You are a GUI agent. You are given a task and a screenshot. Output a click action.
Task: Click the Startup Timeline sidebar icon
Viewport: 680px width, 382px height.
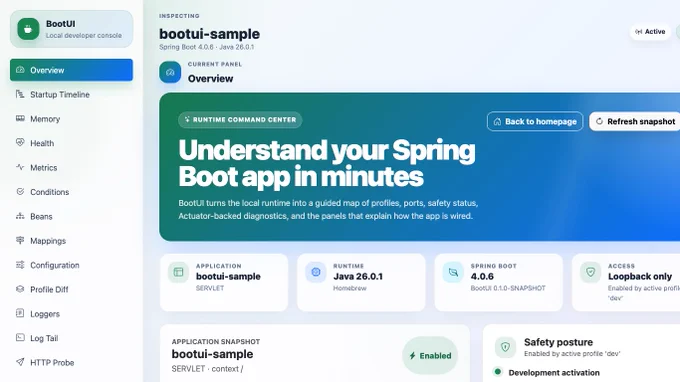click(x=20, y=94)
